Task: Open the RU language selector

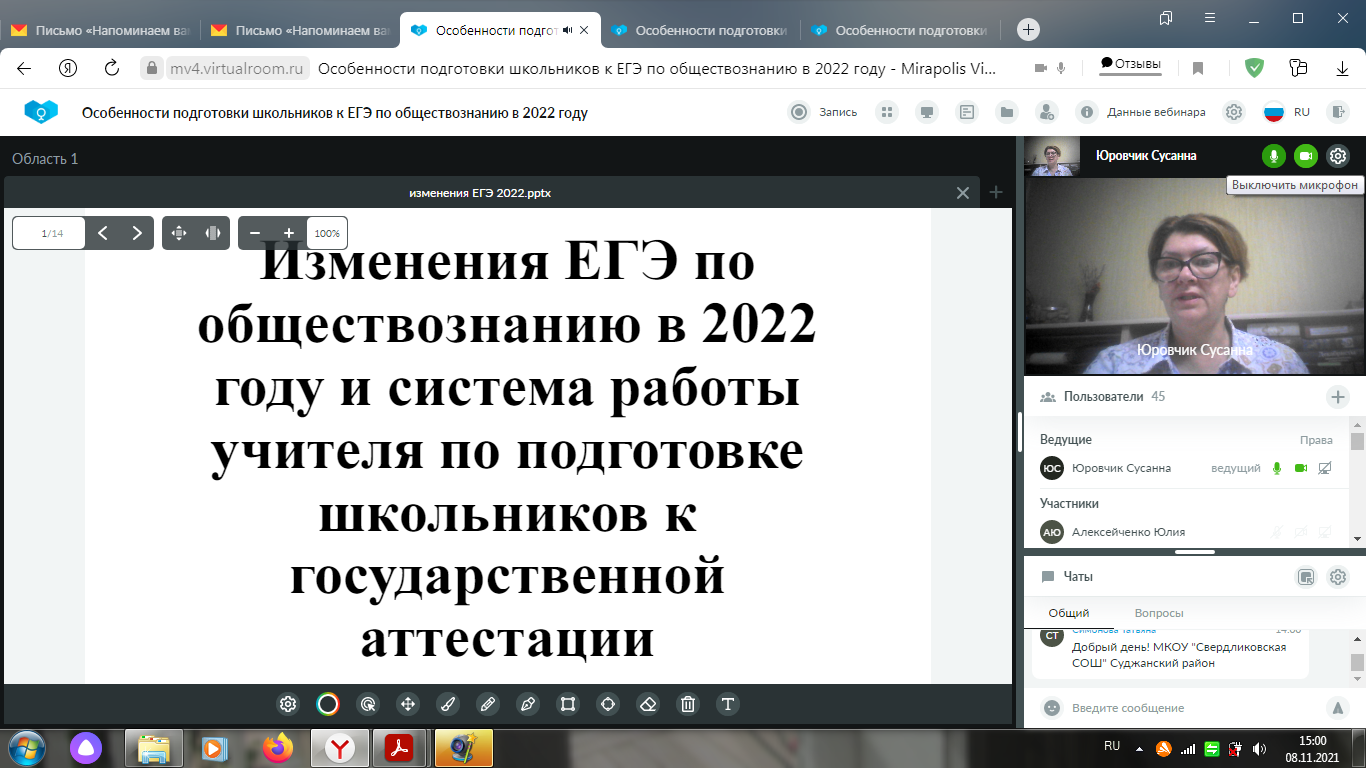Action: (x=1287, y=112)
